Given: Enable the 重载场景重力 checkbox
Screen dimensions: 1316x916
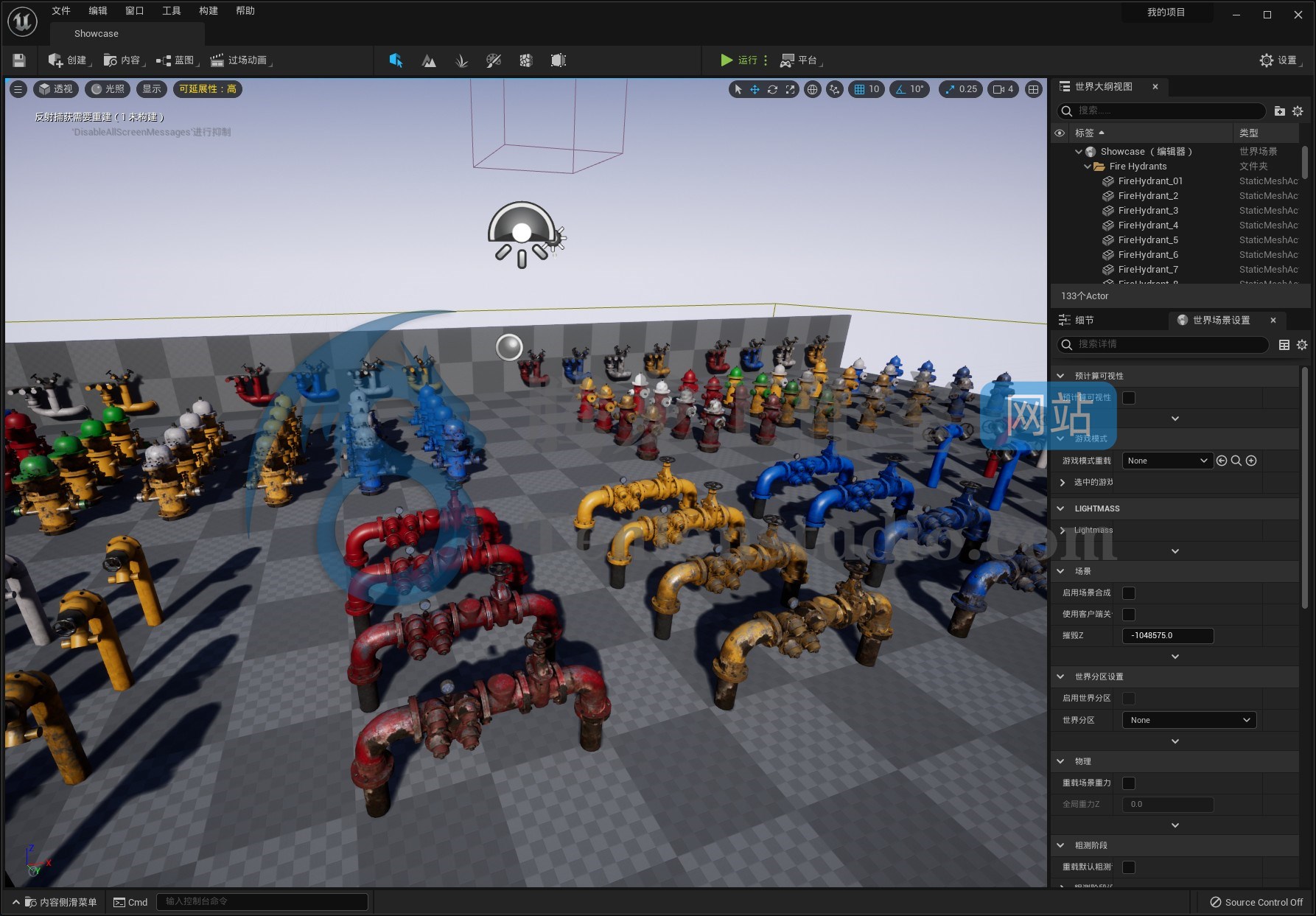Looking at the screenshot, I should pyautogui.click(x=1128, y=783).
